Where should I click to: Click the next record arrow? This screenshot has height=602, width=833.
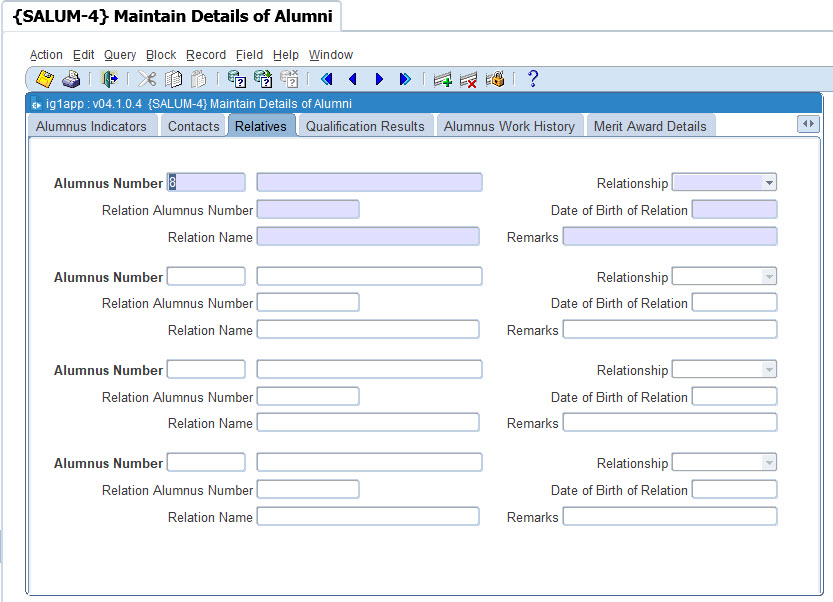pos(379,79)
